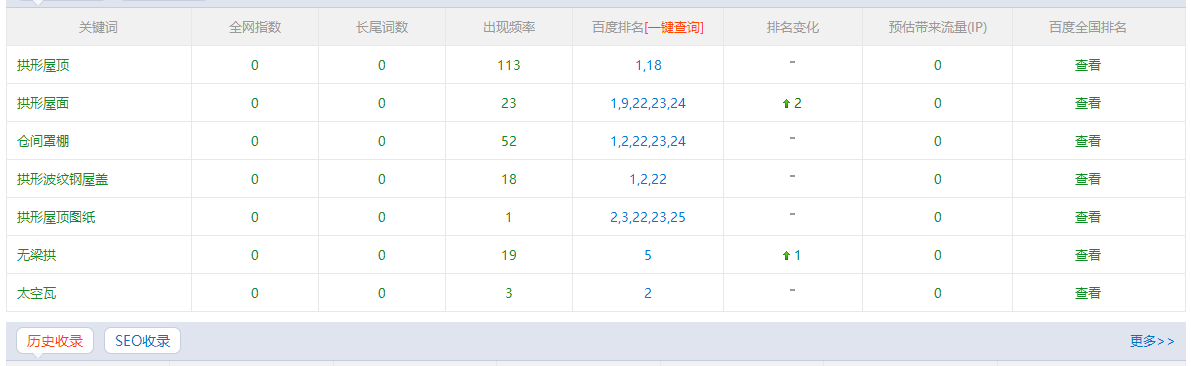The height and width of the screenshot is (366, 1191).
Task: Click frequency value 3 for 太空瓦
Action: pos(509,293)
